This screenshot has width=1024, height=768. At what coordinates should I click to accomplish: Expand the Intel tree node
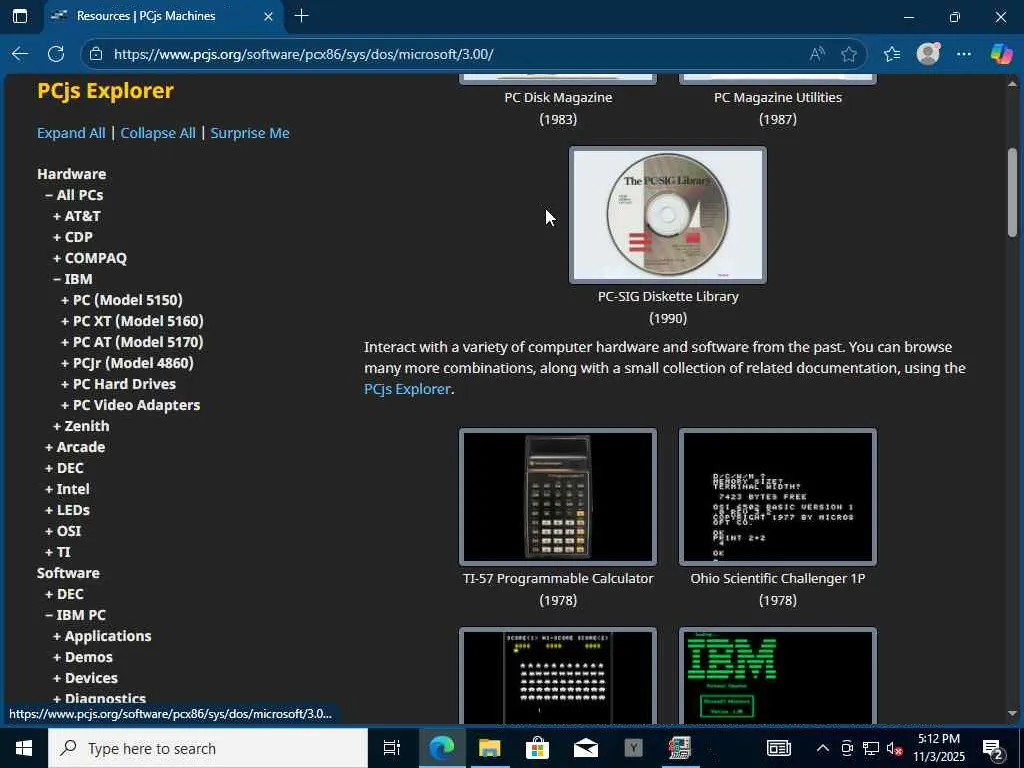[x=67, y=488]
